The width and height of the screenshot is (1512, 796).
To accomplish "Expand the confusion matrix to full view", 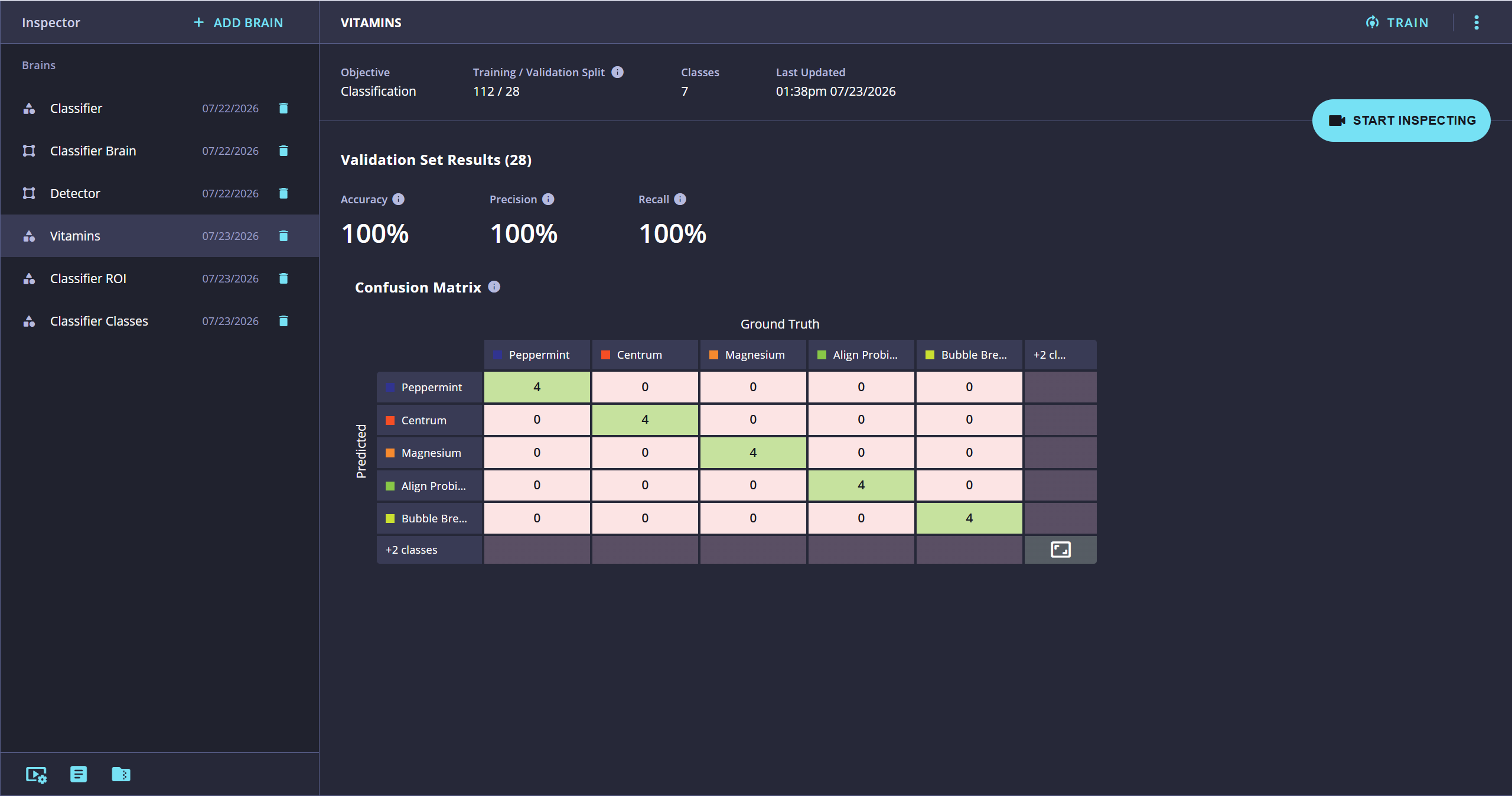I will (1061, 550).
